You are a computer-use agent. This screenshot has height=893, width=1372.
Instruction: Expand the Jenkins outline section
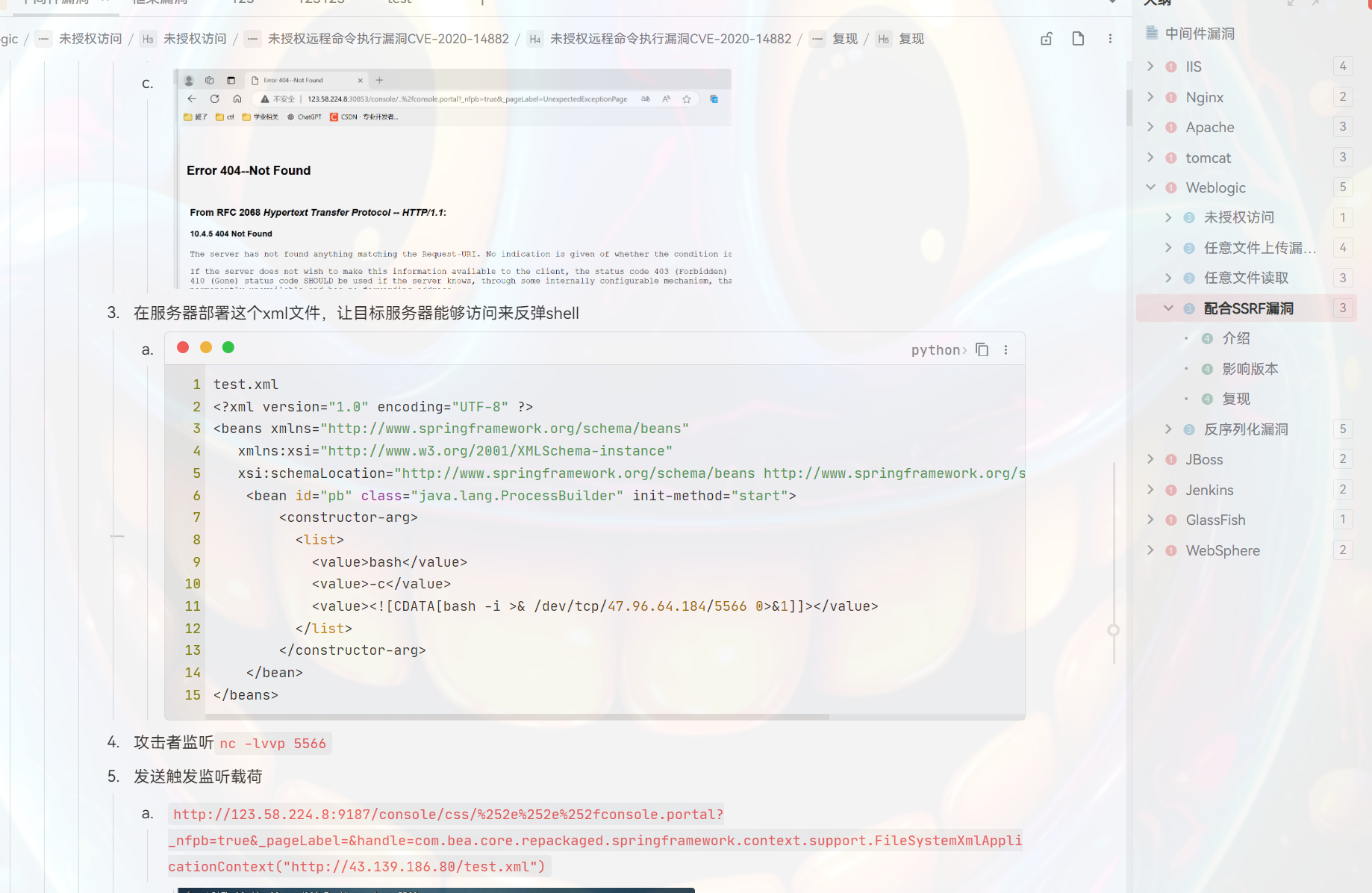pyautogui.click(x=1150, y=490)
